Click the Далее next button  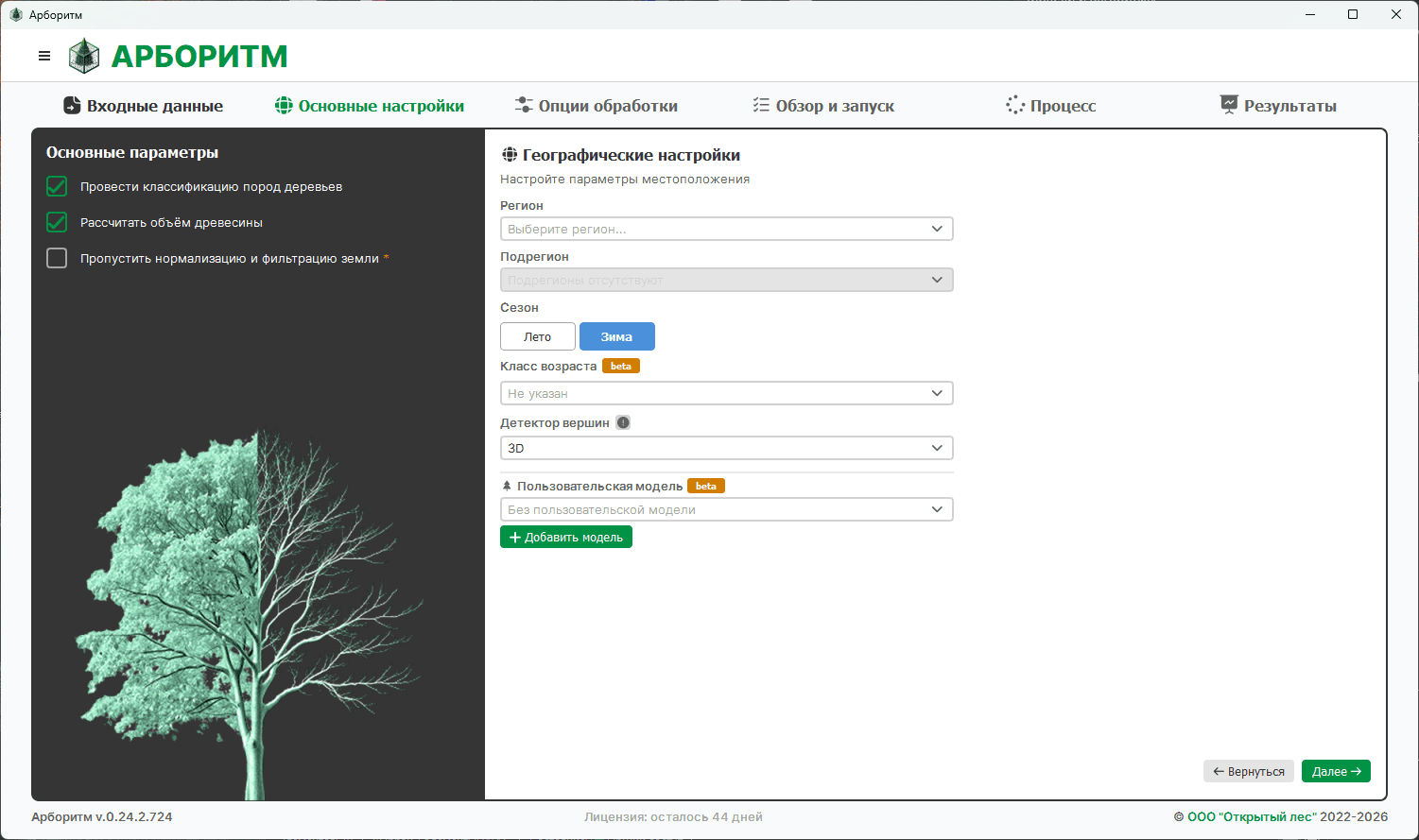pos(1336,771)
